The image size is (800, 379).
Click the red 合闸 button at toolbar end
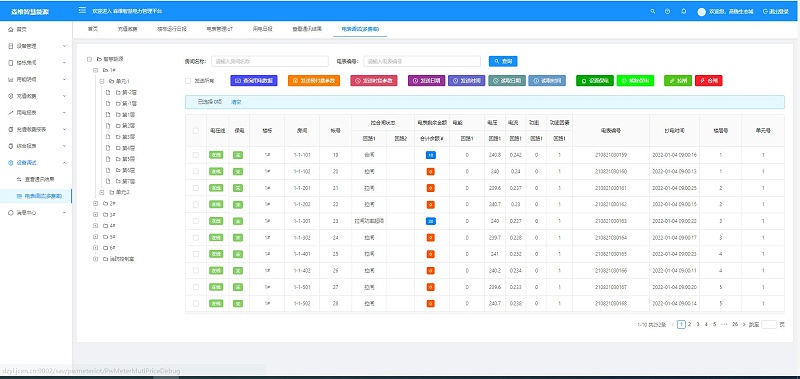(709, 81)
